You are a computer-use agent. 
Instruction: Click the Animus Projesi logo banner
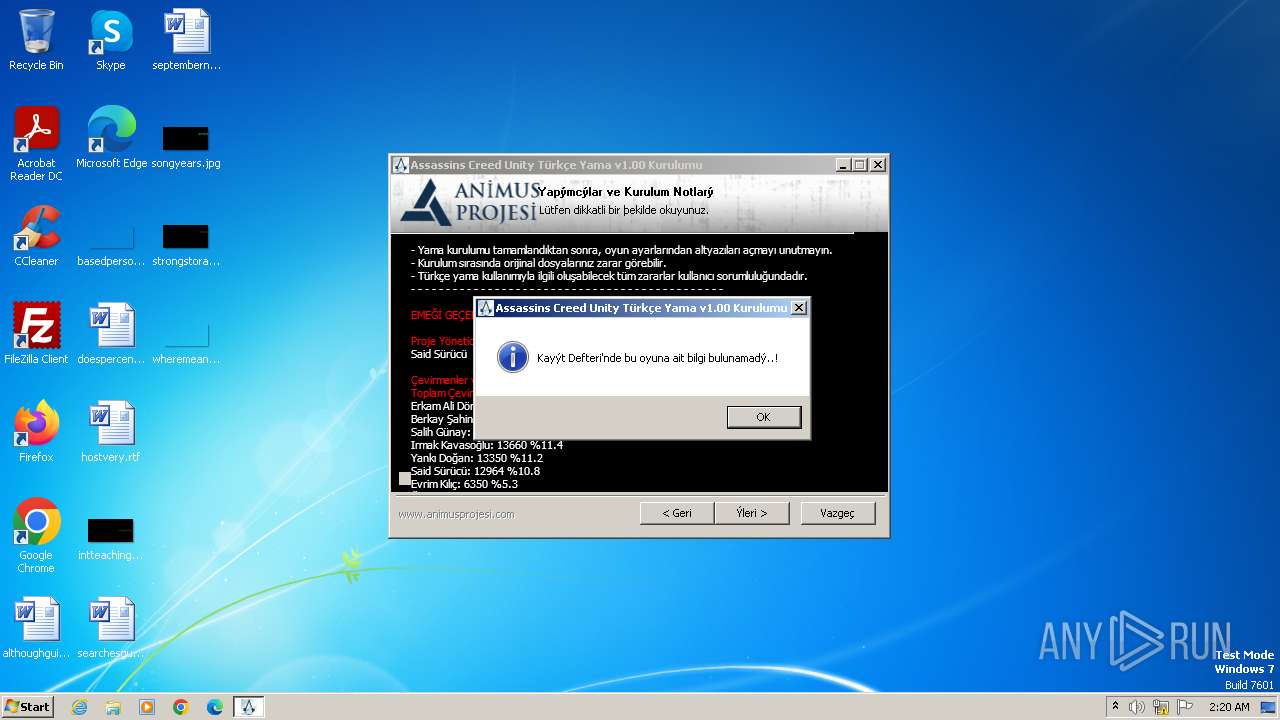pyautogui.click(x=468, y=202)
